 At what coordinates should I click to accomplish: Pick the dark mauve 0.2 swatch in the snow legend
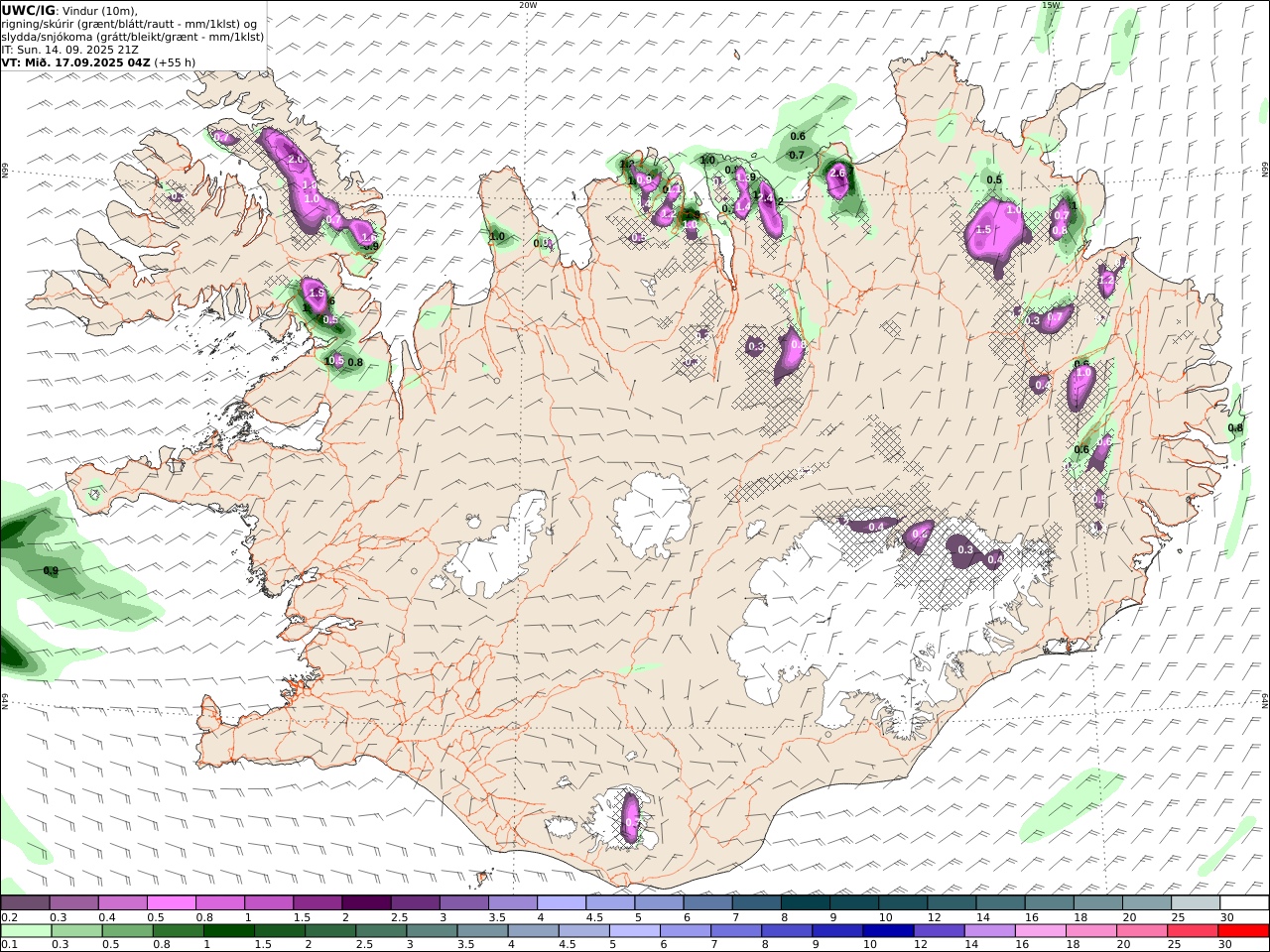[26, 903]
